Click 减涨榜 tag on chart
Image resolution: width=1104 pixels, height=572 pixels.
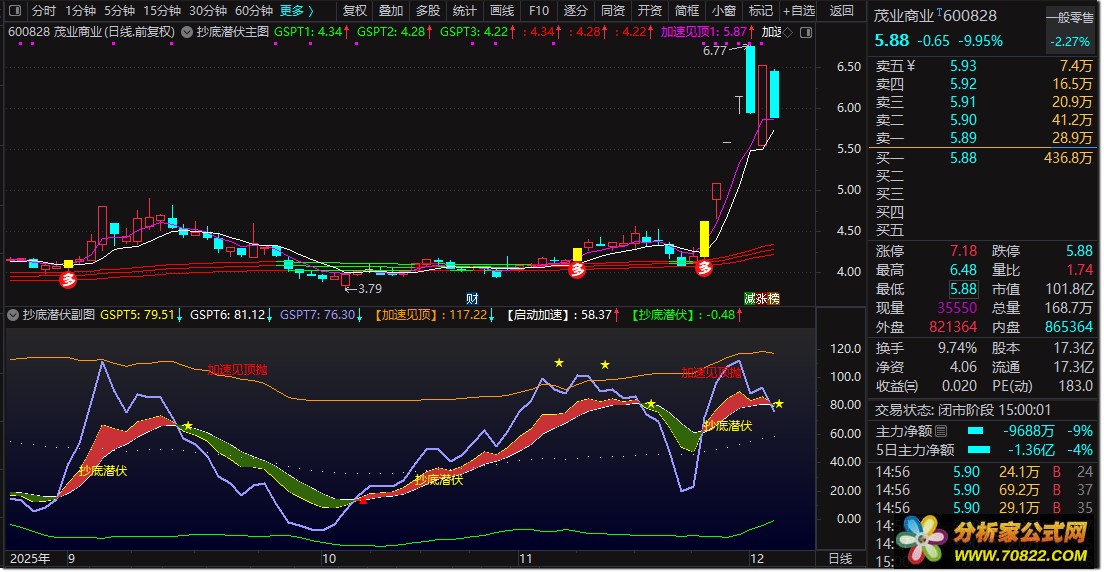(762, 298)
